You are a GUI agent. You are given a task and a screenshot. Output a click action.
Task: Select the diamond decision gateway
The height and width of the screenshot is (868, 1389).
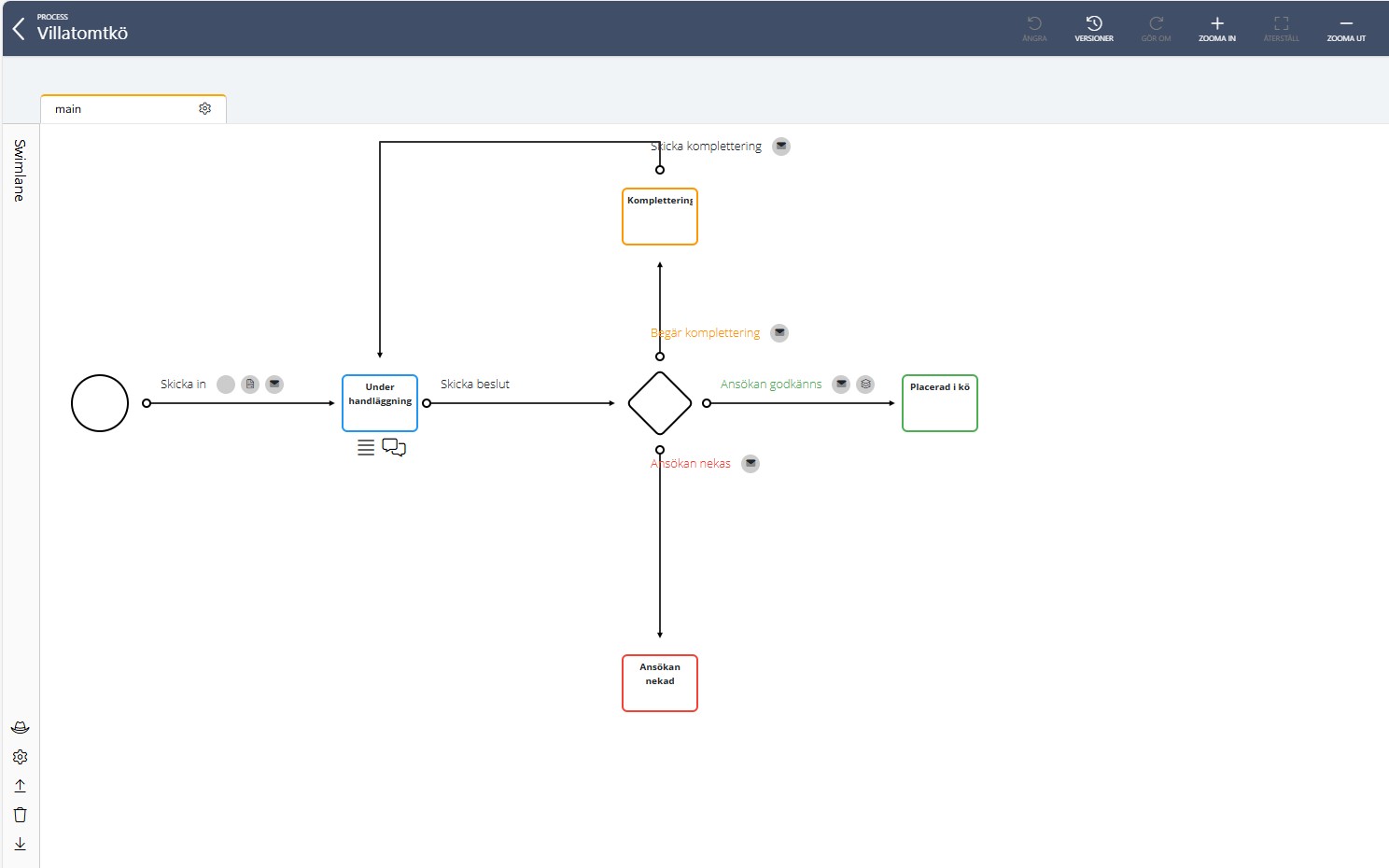coord(660,403)
